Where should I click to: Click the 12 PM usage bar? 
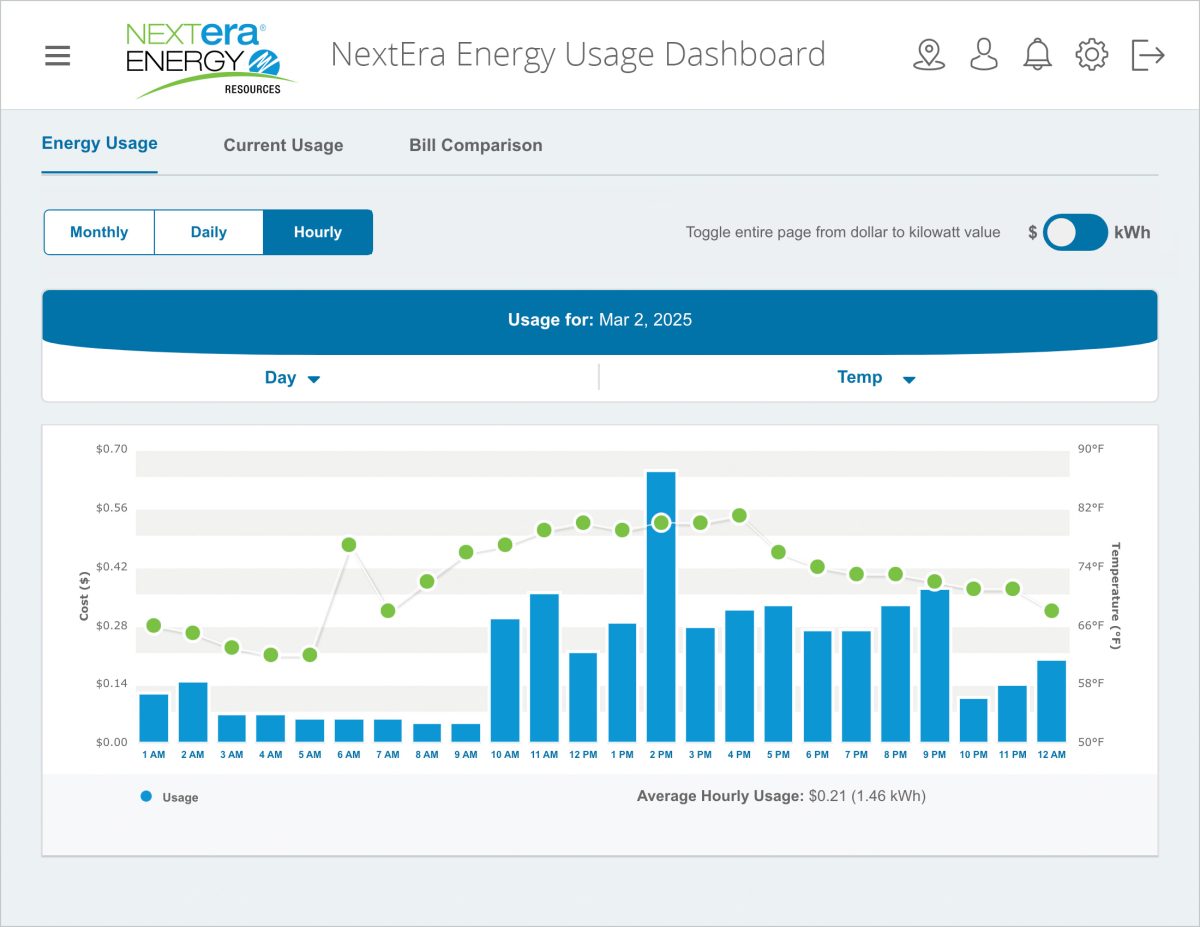click(x=583, y=697)
